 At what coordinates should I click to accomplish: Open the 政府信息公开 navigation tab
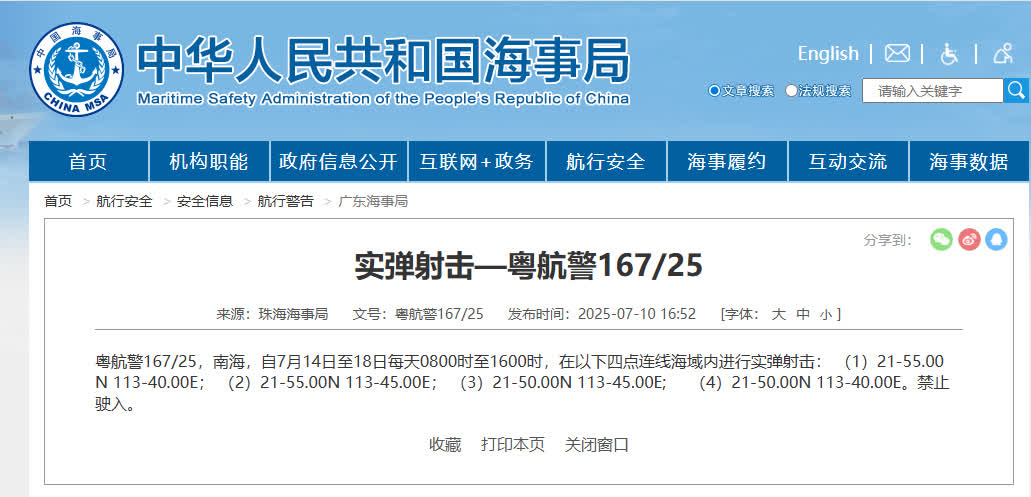click(x=338, y=161)
